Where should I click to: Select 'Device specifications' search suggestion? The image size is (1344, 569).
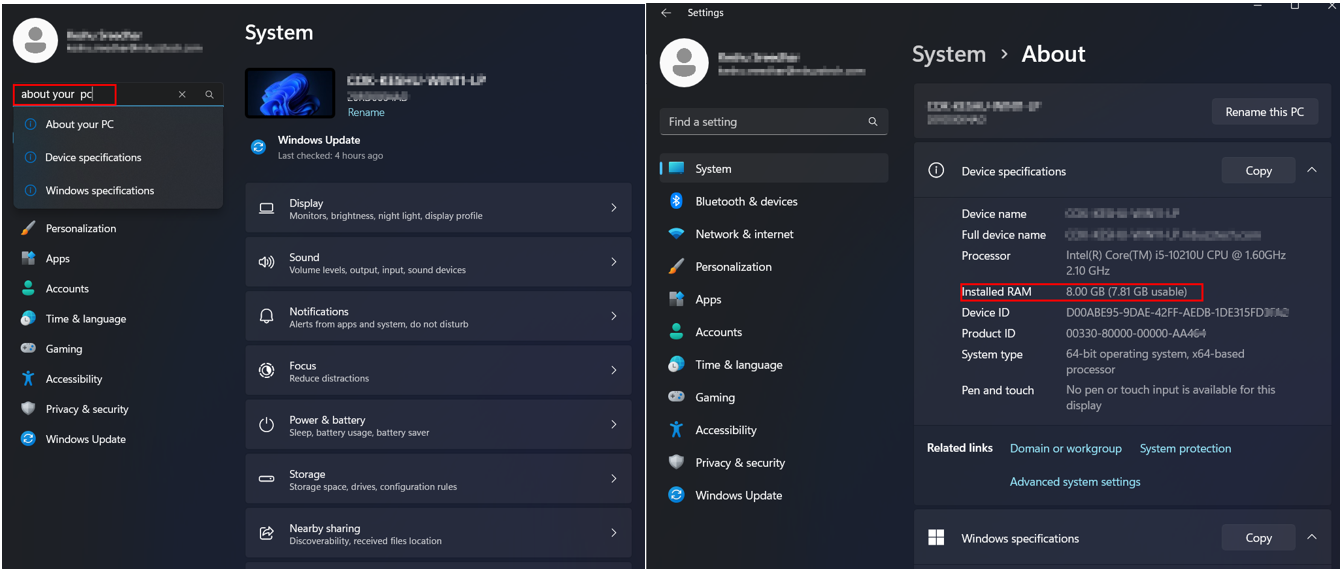coord(118,157)
